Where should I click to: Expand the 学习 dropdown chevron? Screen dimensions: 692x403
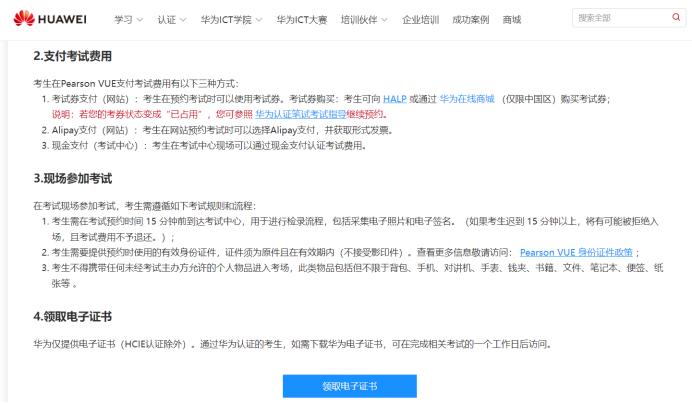point(140,20)
